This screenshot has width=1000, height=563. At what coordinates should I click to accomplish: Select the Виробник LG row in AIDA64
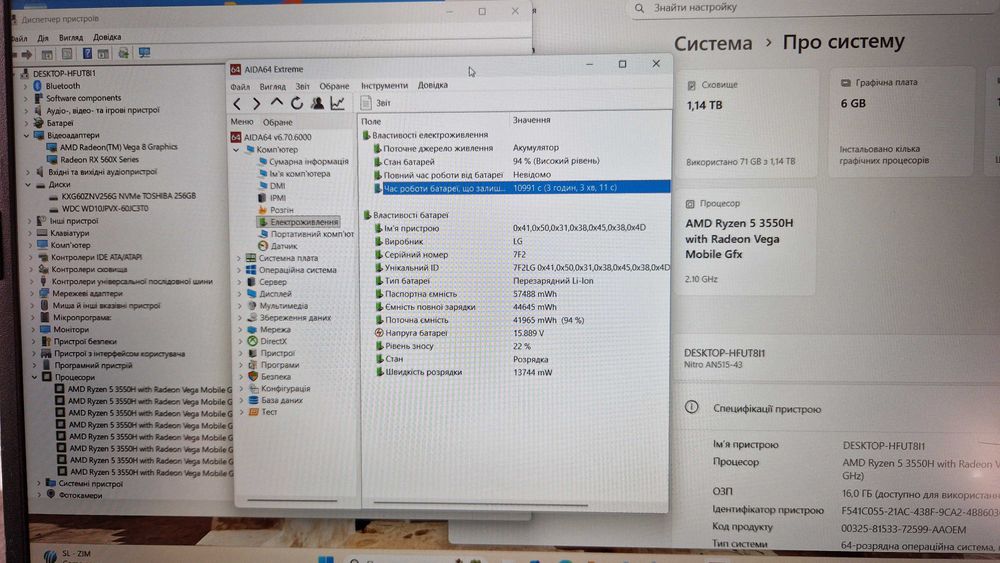point(520,242)
